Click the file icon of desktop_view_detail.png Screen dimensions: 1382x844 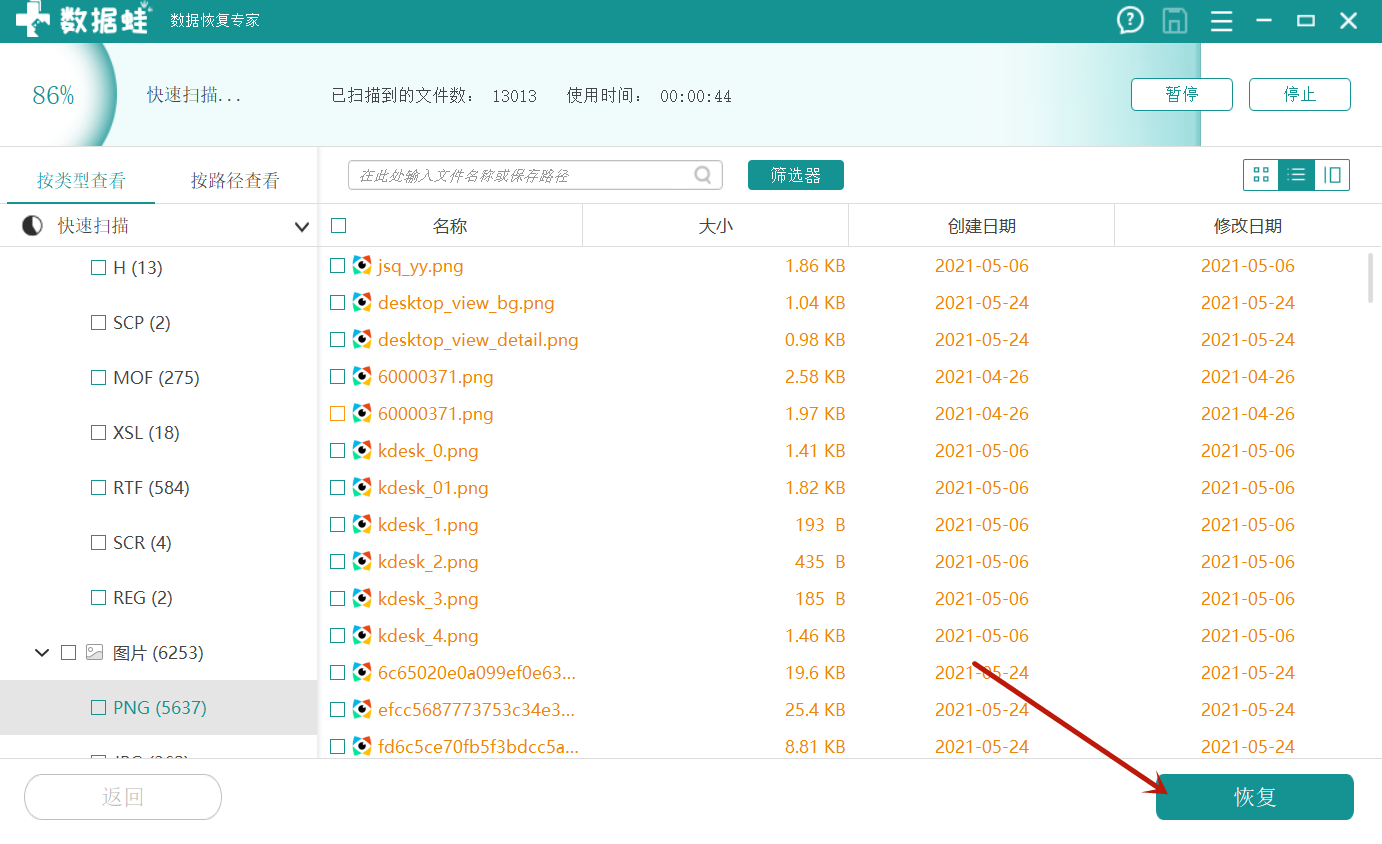[x=362, y=340]
